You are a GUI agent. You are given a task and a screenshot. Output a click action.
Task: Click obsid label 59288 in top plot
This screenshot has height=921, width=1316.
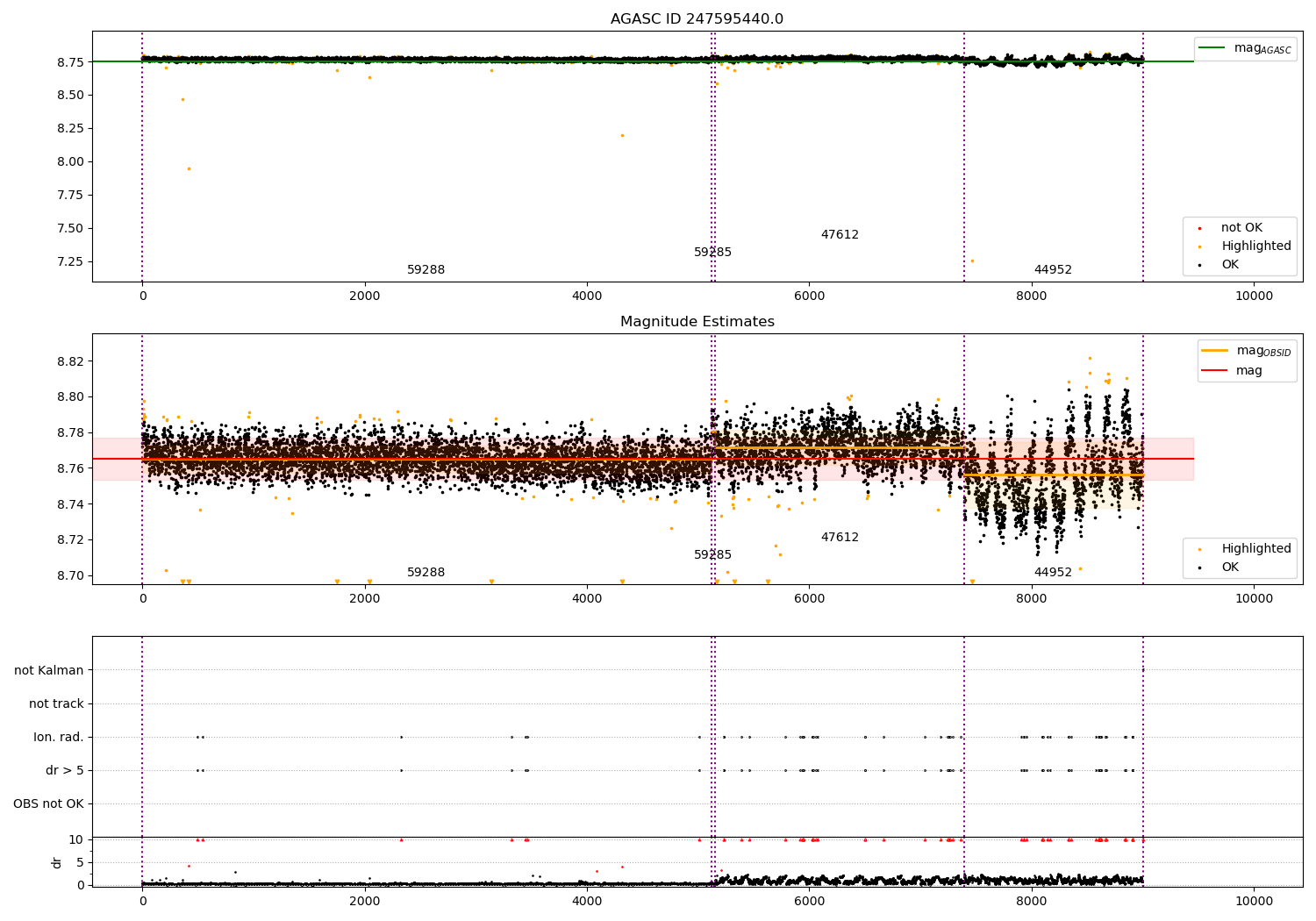[x=426, y=269]
